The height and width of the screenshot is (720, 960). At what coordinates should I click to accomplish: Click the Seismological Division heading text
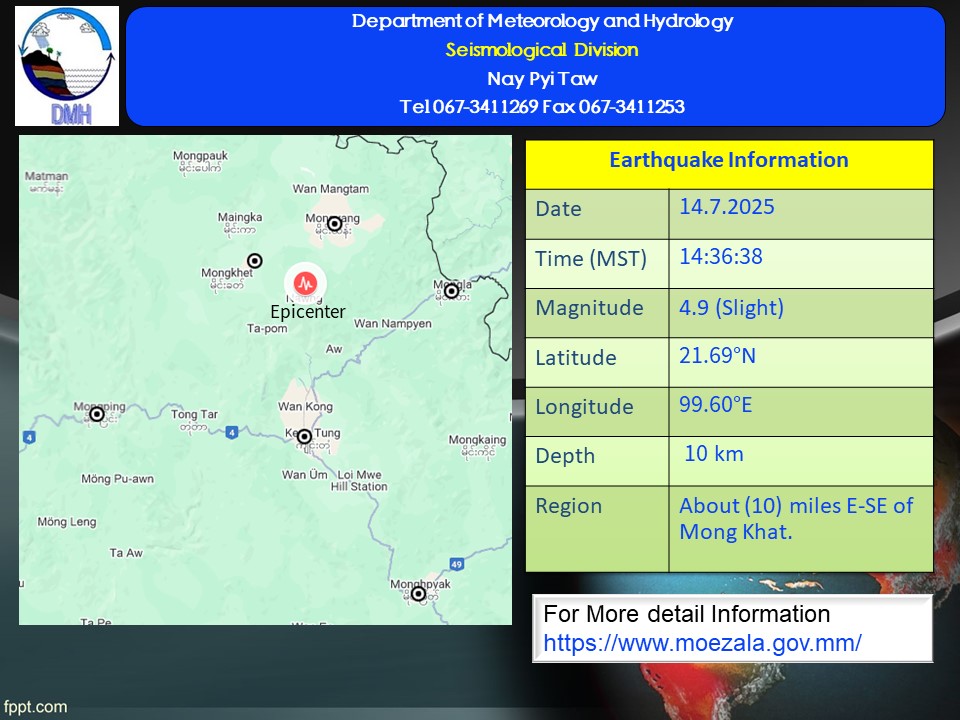point(542,50)
